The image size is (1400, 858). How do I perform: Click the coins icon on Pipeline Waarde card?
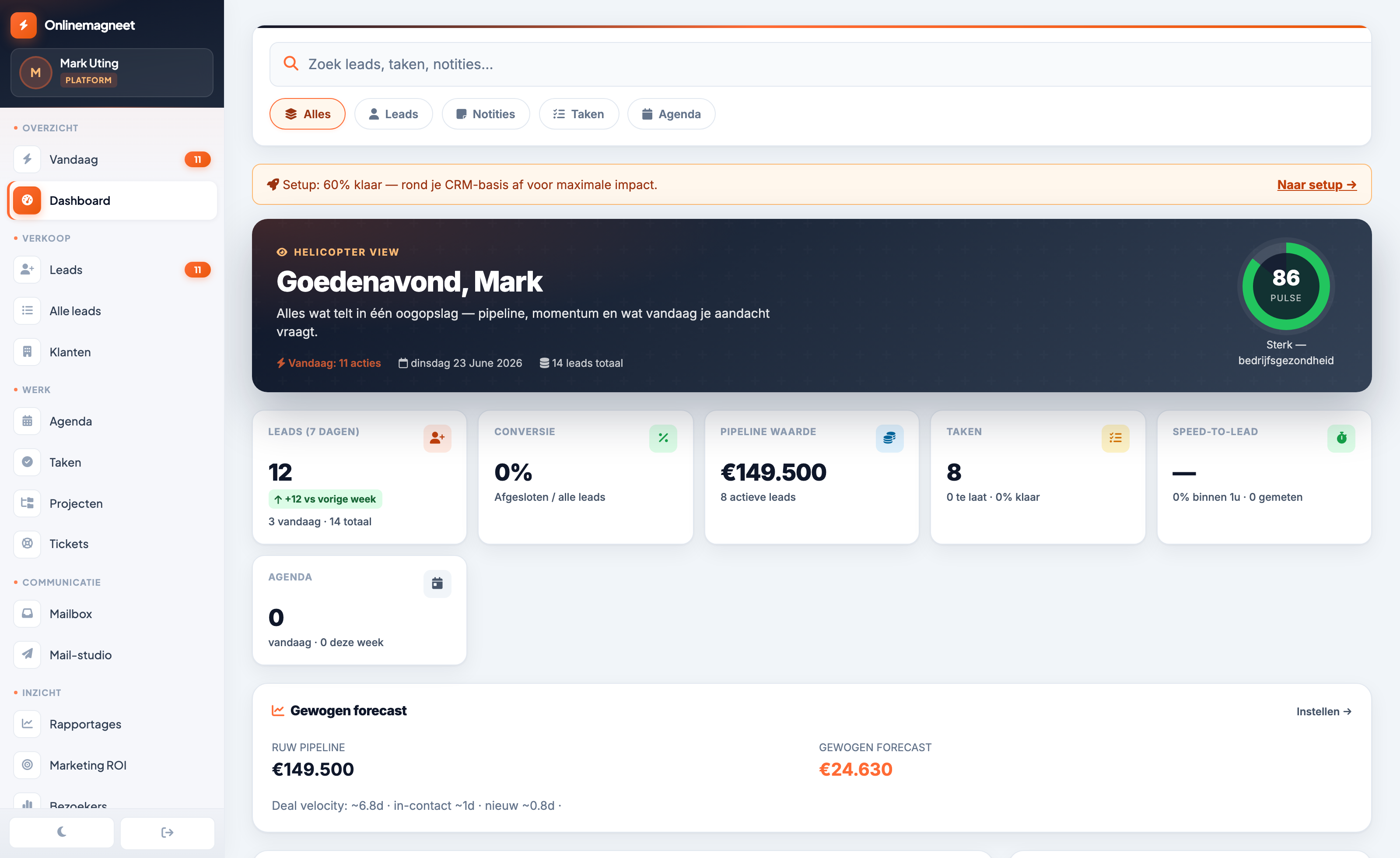point(889,438)
